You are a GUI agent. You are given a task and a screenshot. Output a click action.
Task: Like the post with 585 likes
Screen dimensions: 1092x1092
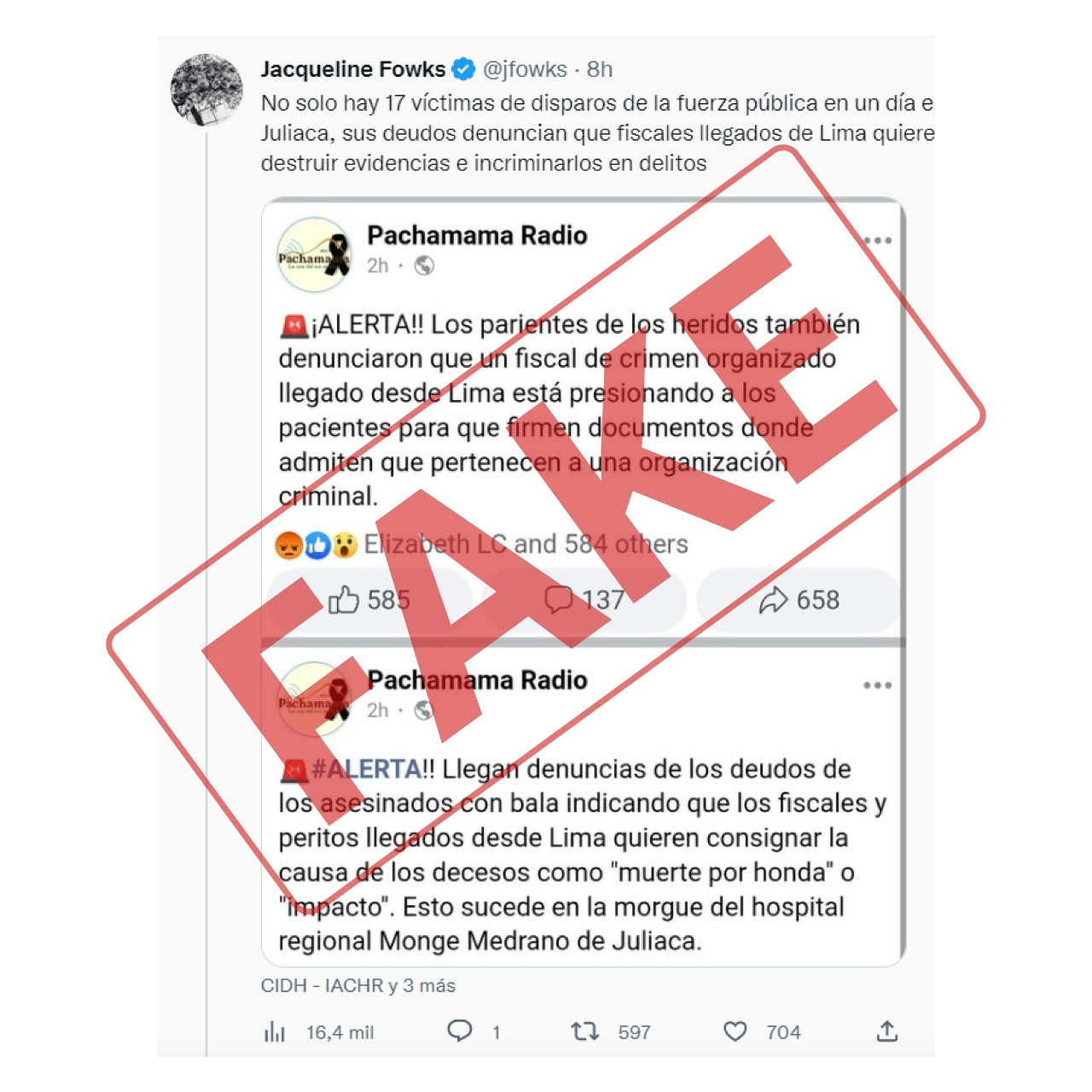point(369,601)
